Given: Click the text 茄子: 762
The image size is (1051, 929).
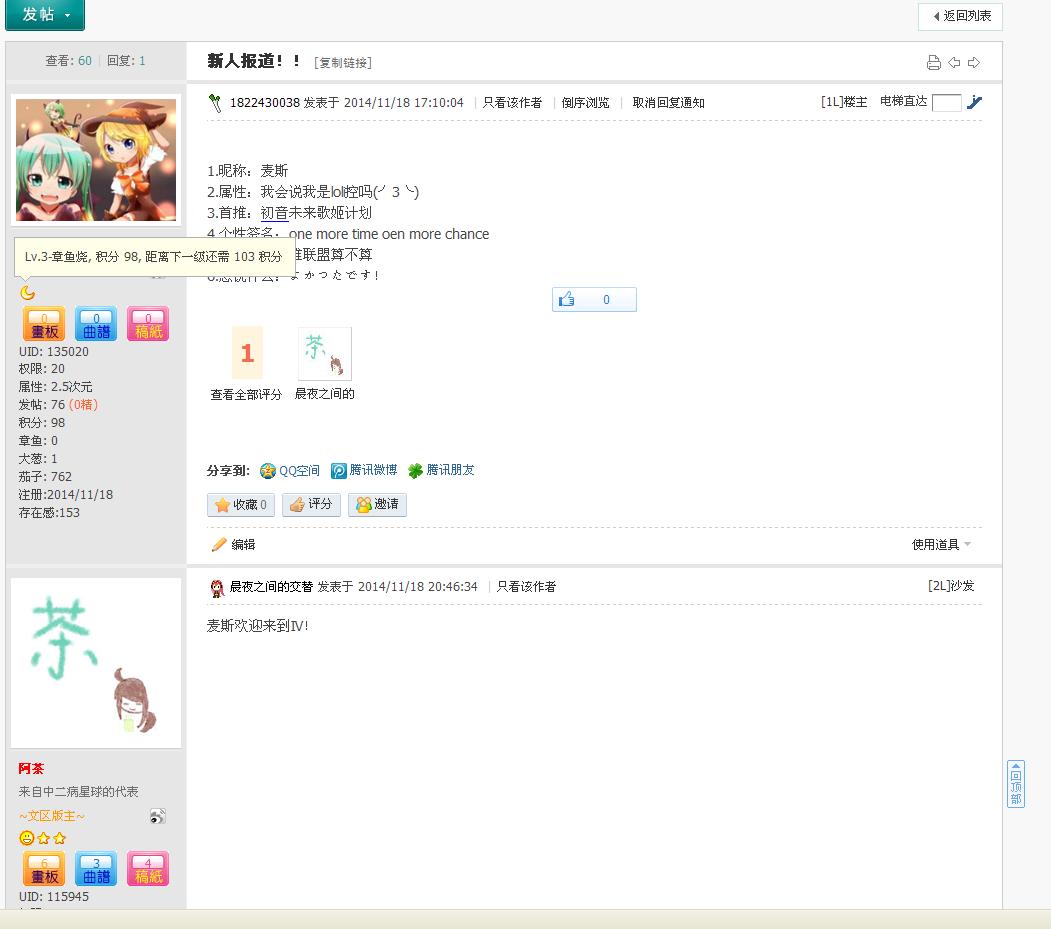Looking at the screenshot, I should click(45, 477).
